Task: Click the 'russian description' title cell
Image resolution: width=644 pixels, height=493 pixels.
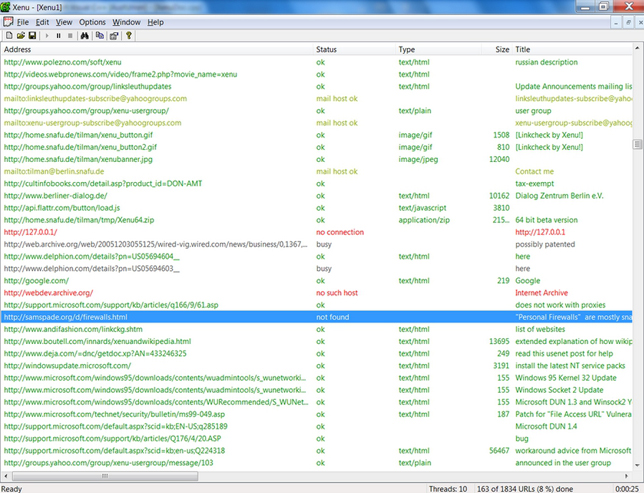Action: tap(546, 62)
